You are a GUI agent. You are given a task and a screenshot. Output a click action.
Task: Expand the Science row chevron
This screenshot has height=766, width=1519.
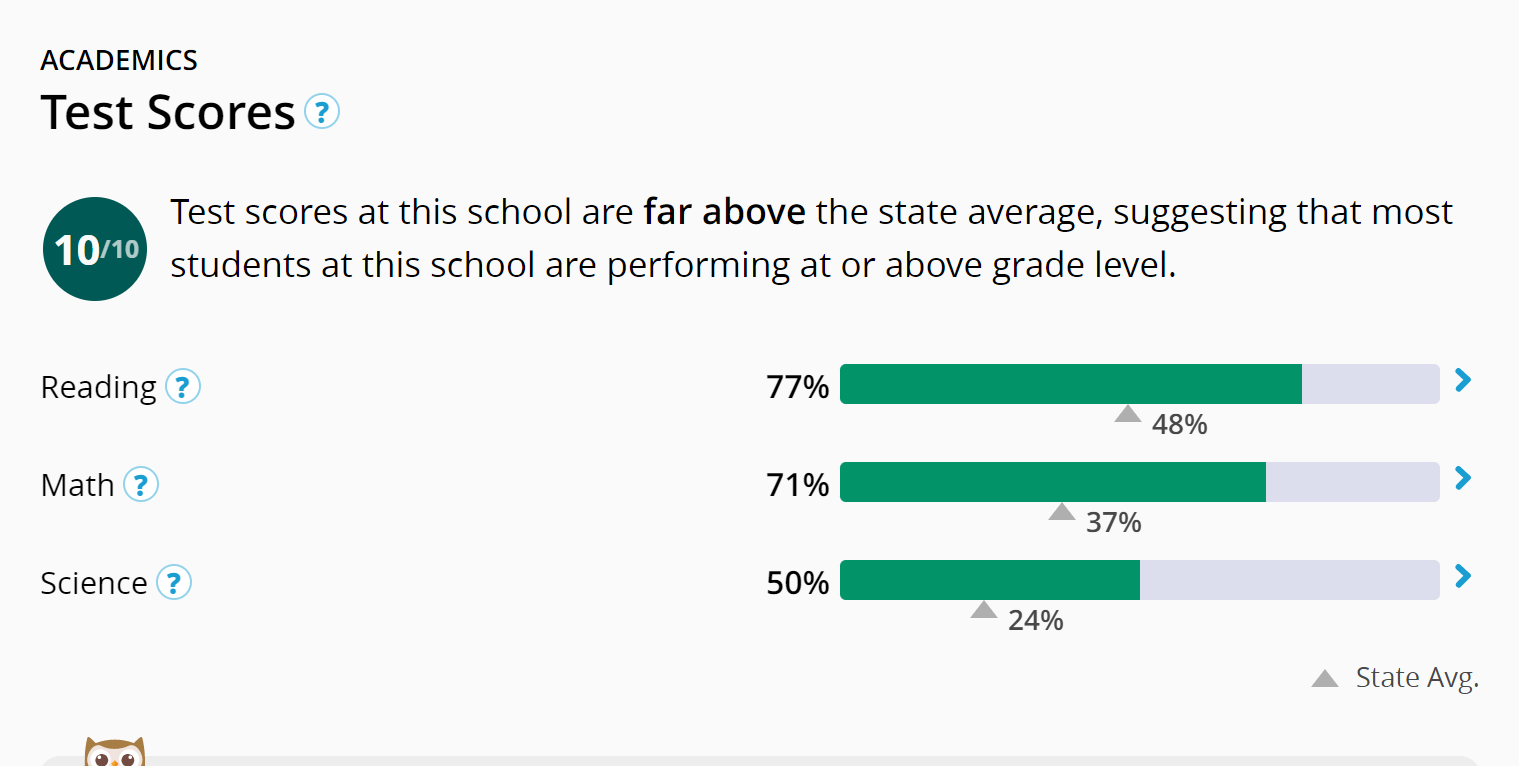(1463, 576)
